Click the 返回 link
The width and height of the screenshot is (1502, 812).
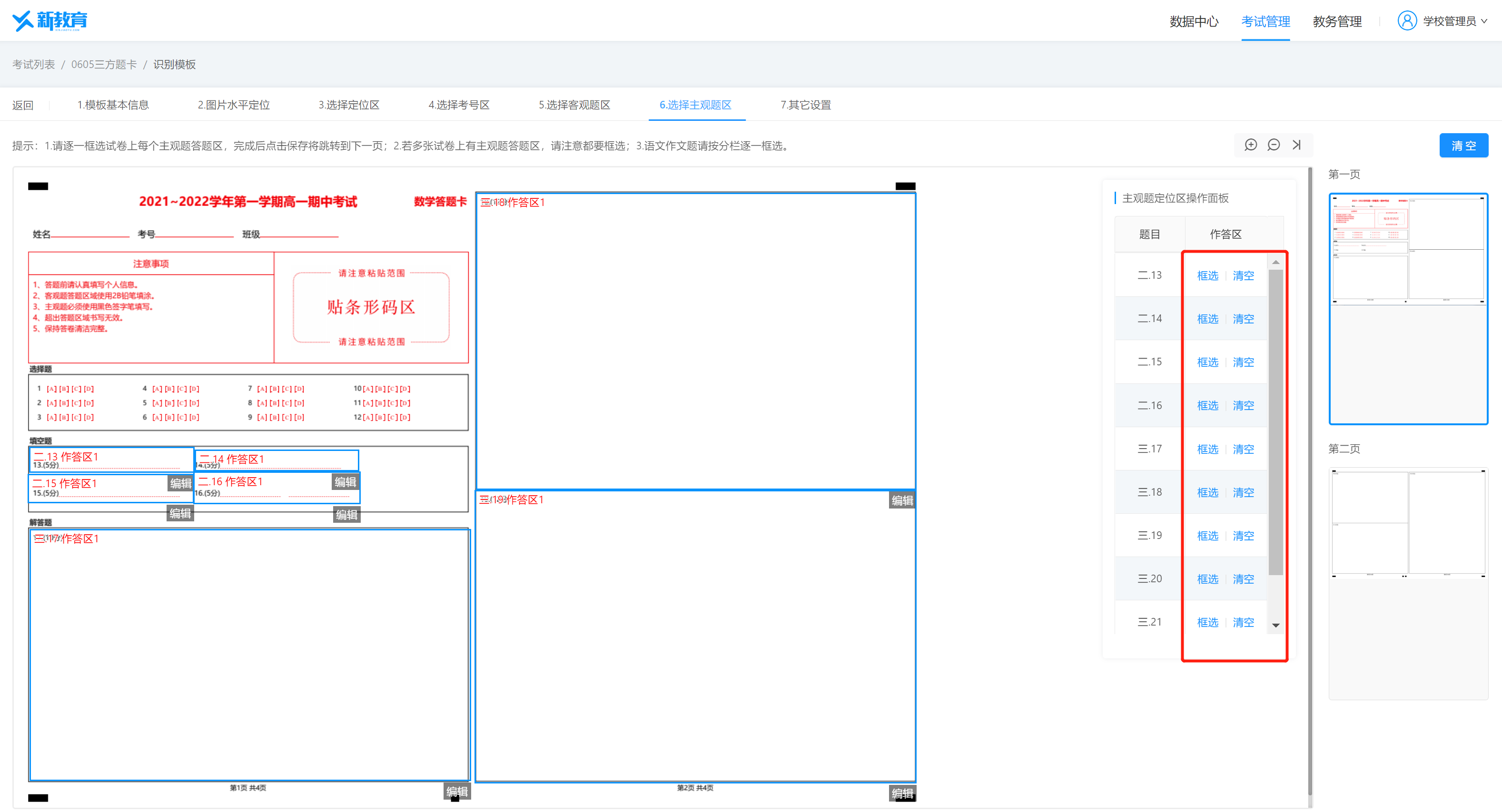click(x=23, y=106)
